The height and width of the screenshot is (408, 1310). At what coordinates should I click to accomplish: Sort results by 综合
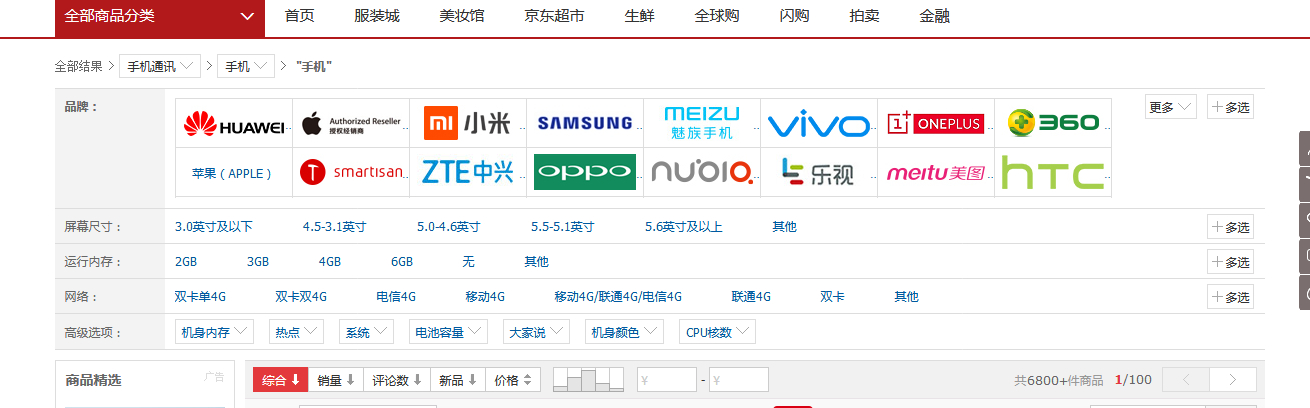pyautogui.click(x=281, y=380)
